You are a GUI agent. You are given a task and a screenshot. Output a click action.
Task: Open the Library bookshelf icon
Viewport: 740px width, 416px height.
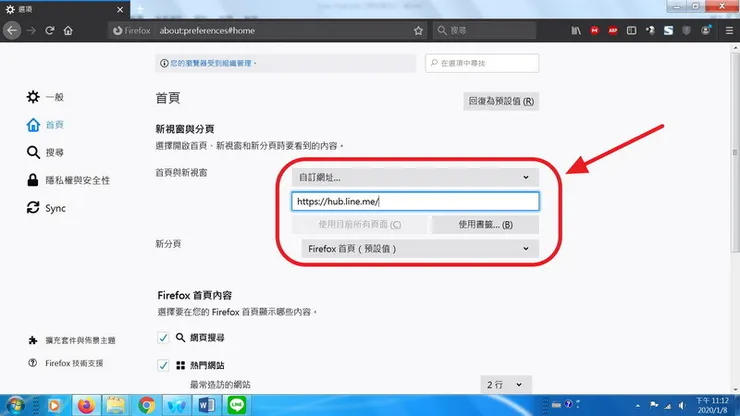(x=576, y=31)
